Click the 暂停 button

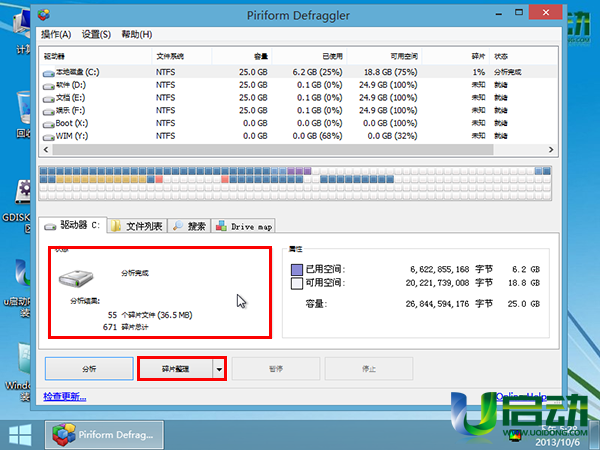pyautogui.click(x=276, y=369)
